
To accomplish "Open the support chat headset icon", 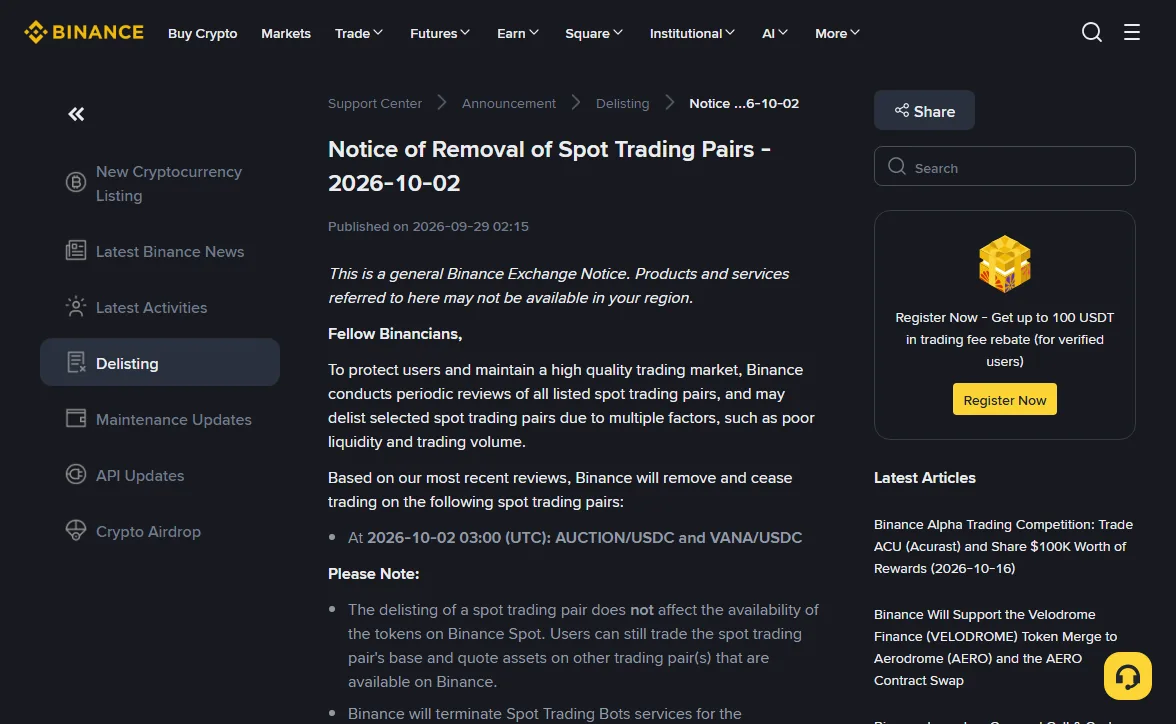I will pos(1127,676).
